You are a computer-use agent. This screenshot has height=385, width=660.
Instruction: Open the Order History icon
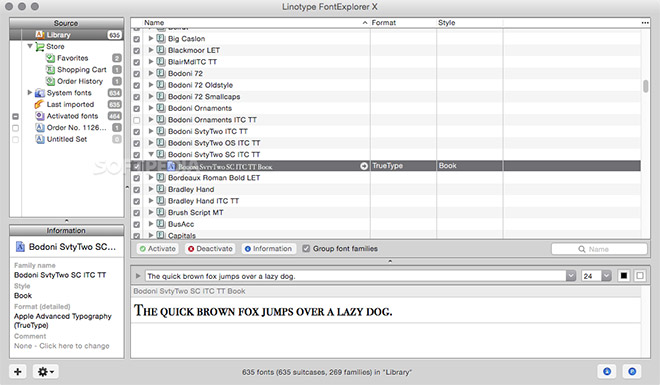click(50, 81)
